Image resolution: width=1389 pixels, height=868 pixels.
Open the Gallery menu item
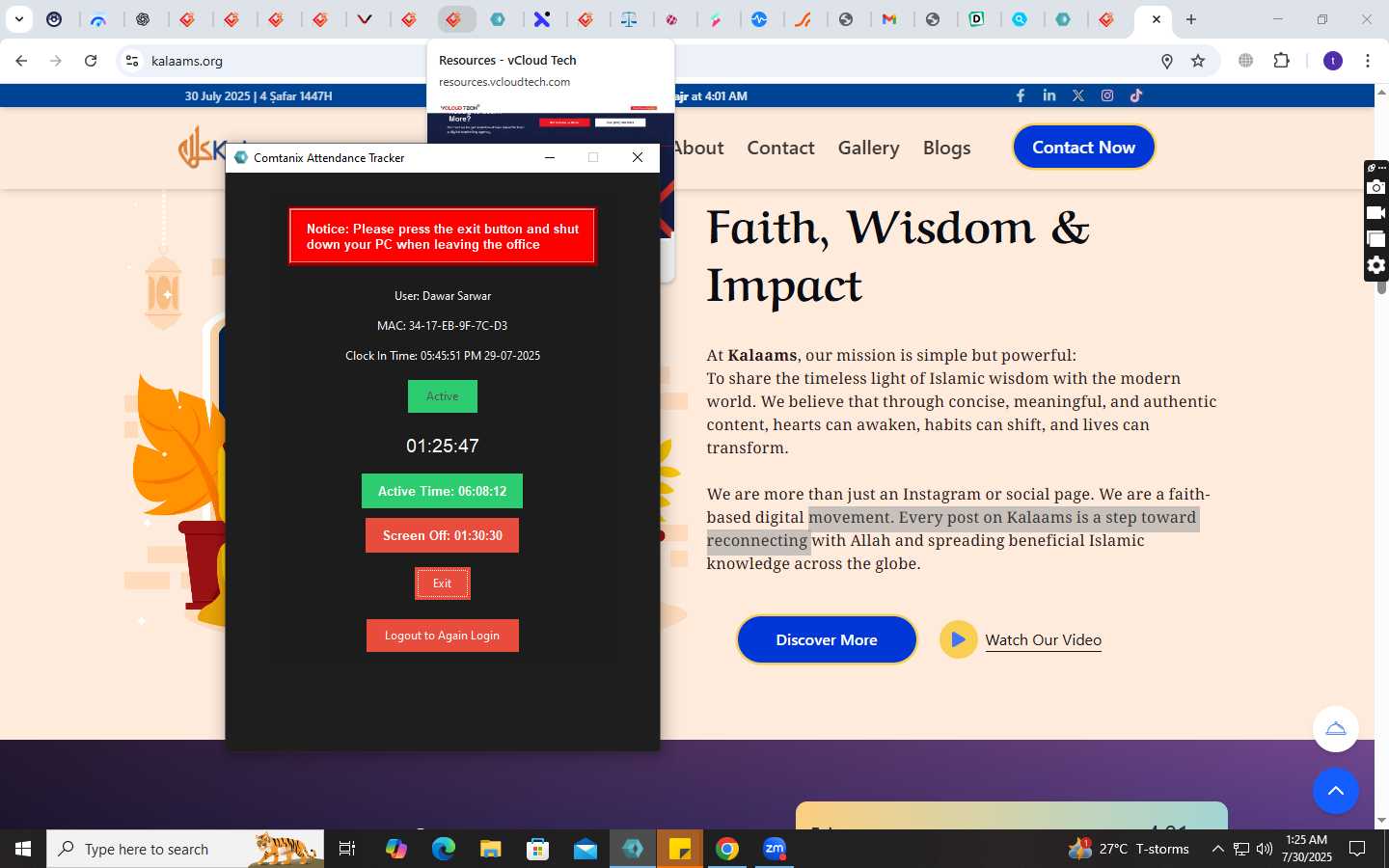pos(868,148)
